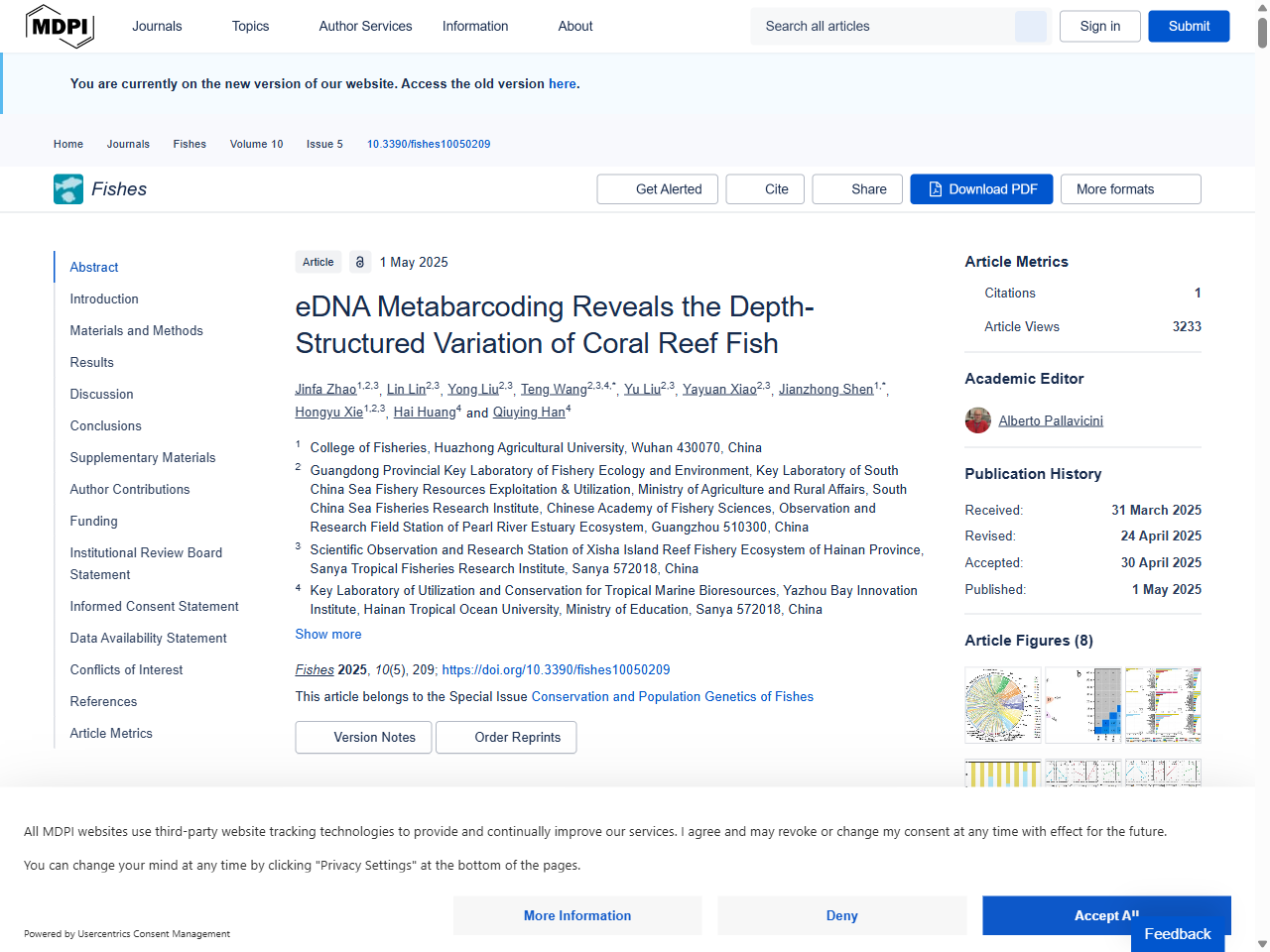The image size is (1270, 952).
Task: Open the More formats options
Action: click(x=1130, y=188)
